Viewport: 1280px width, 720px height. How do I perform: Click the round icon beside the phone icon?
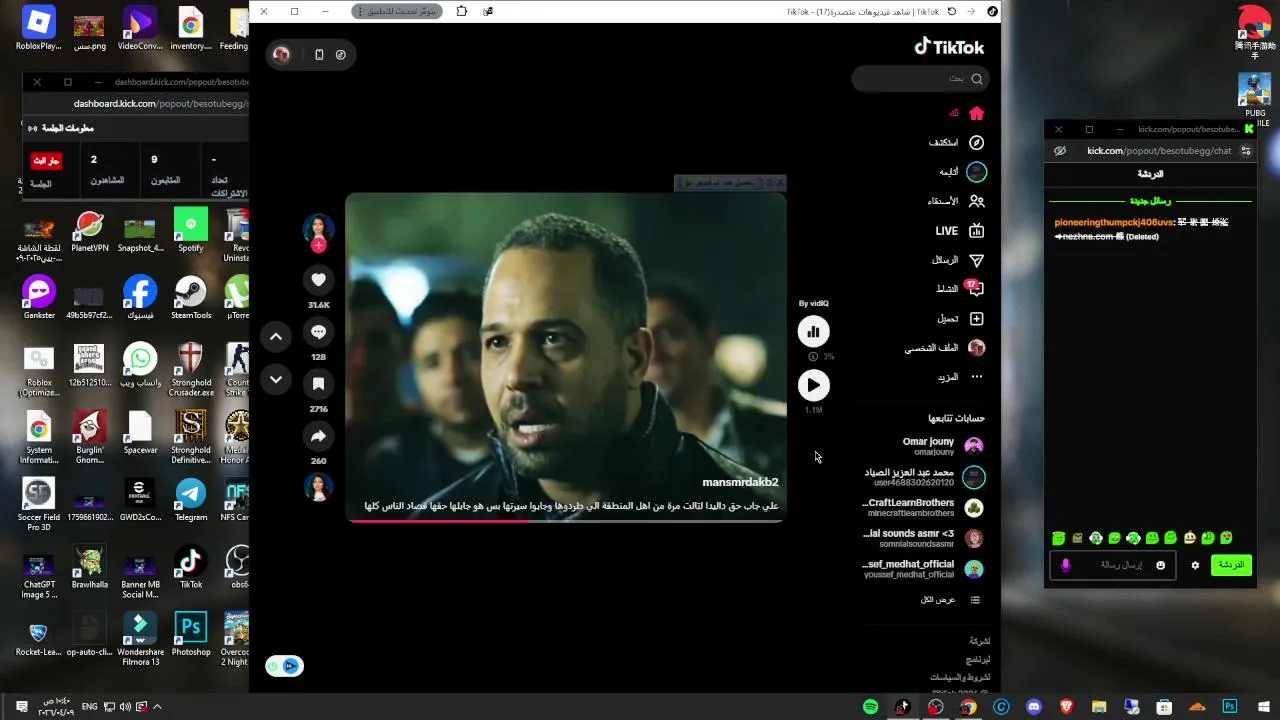[341, 55]
